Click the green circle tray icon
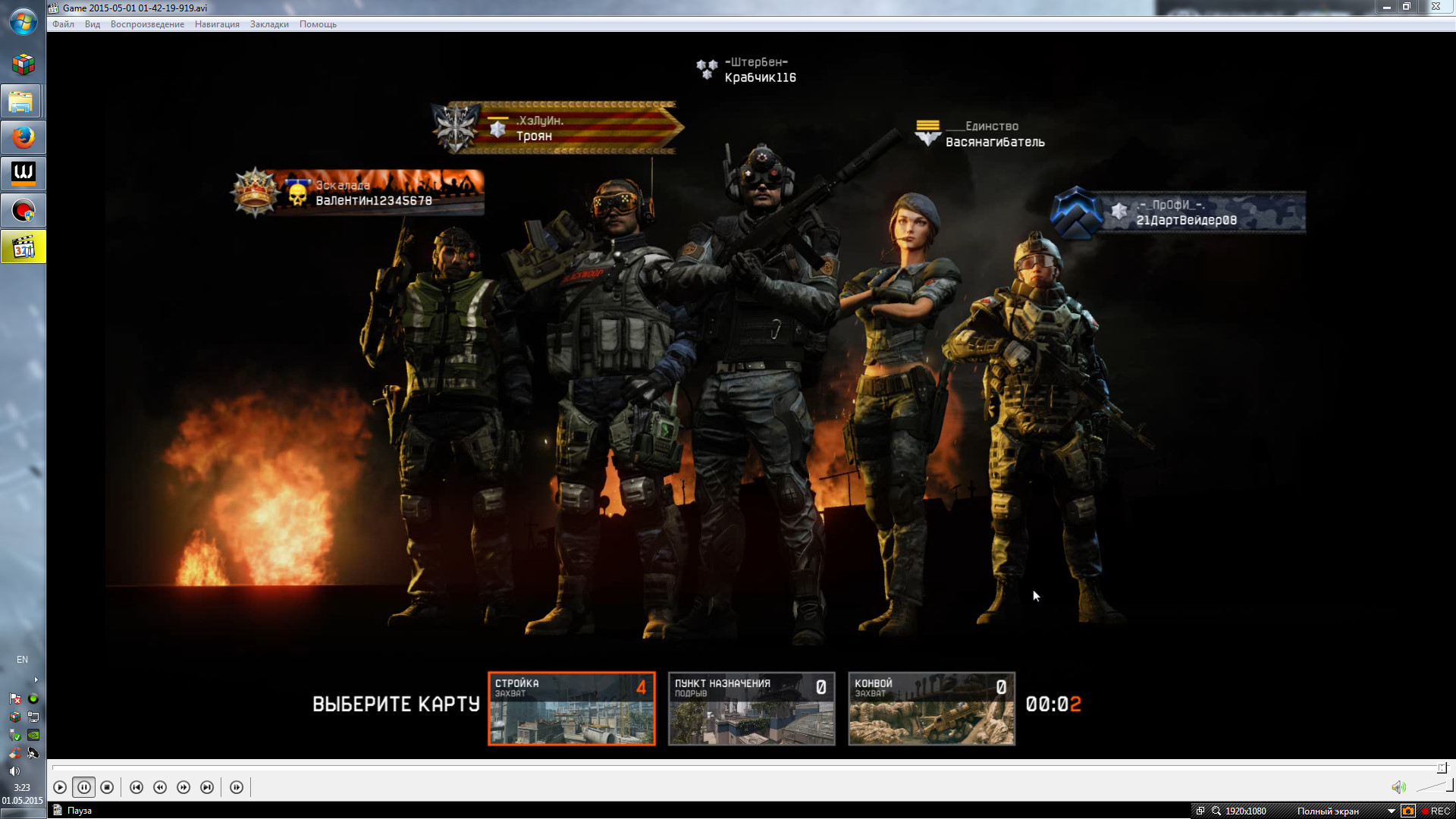 coord(33,698)
